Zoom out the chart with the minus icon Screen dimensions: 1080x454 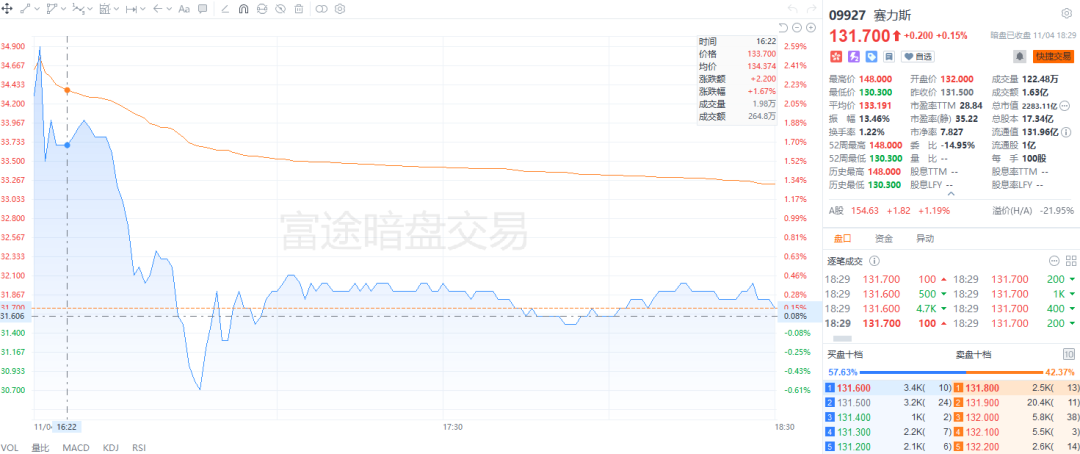[796, 28]
